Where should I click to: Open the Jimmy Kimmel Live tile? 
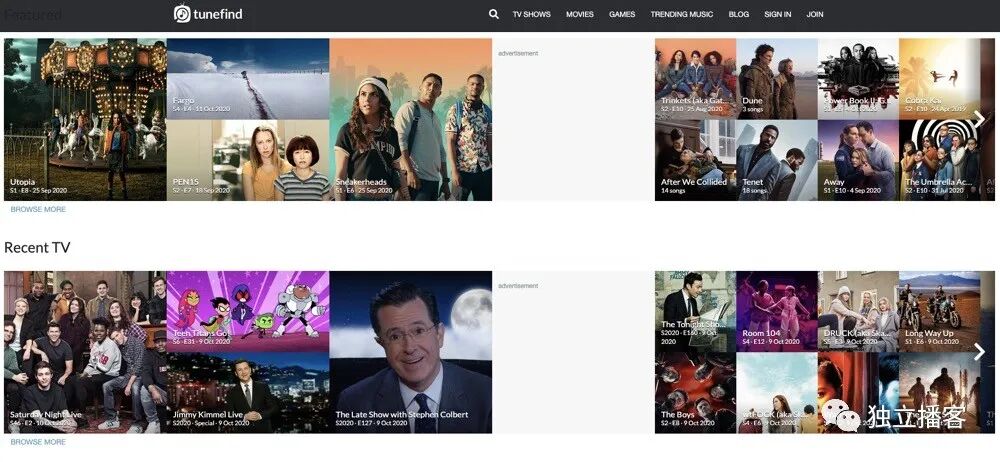click(248, 393)
